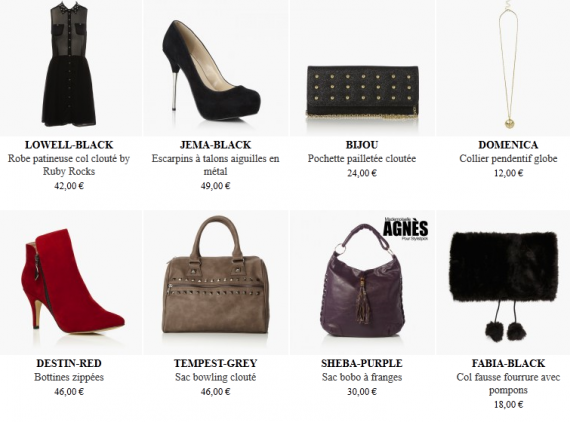Open the LOWELL-BLACK product title
The width and height of the screenshot is (570, 422).
point(69,145)
